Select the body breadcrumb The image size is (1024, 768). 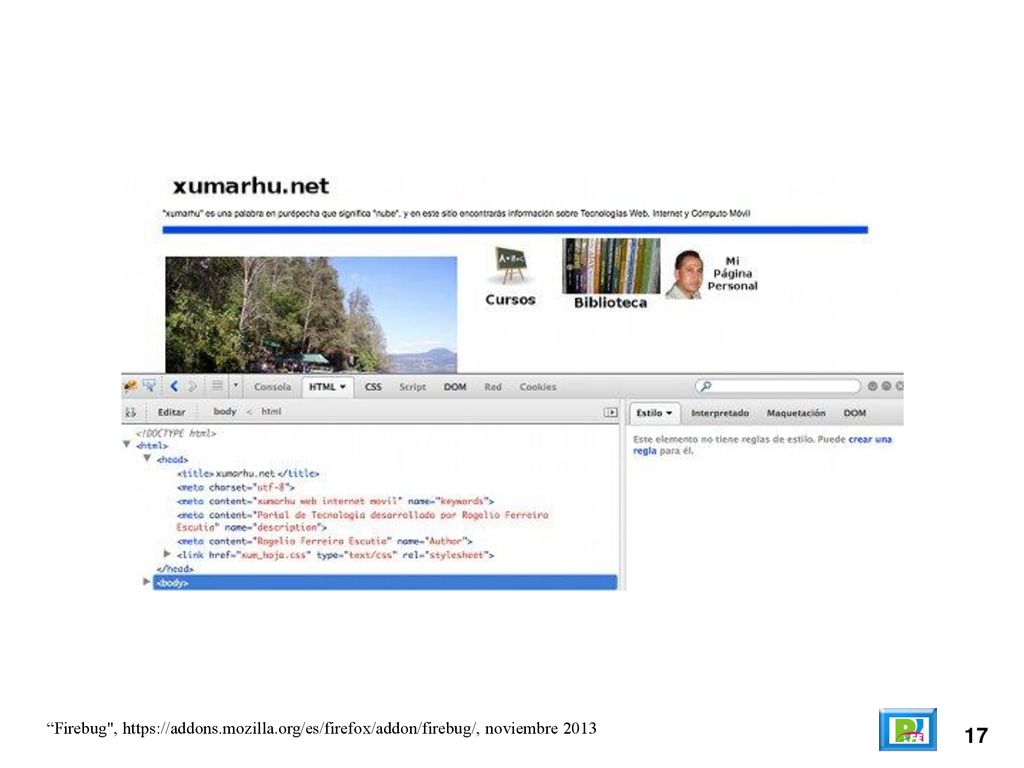click(x=225, y=411)
